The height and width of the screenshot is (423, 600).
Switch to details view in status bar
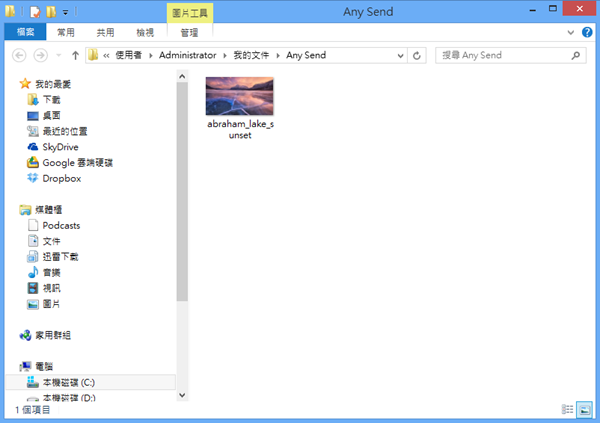coord(567,410)
